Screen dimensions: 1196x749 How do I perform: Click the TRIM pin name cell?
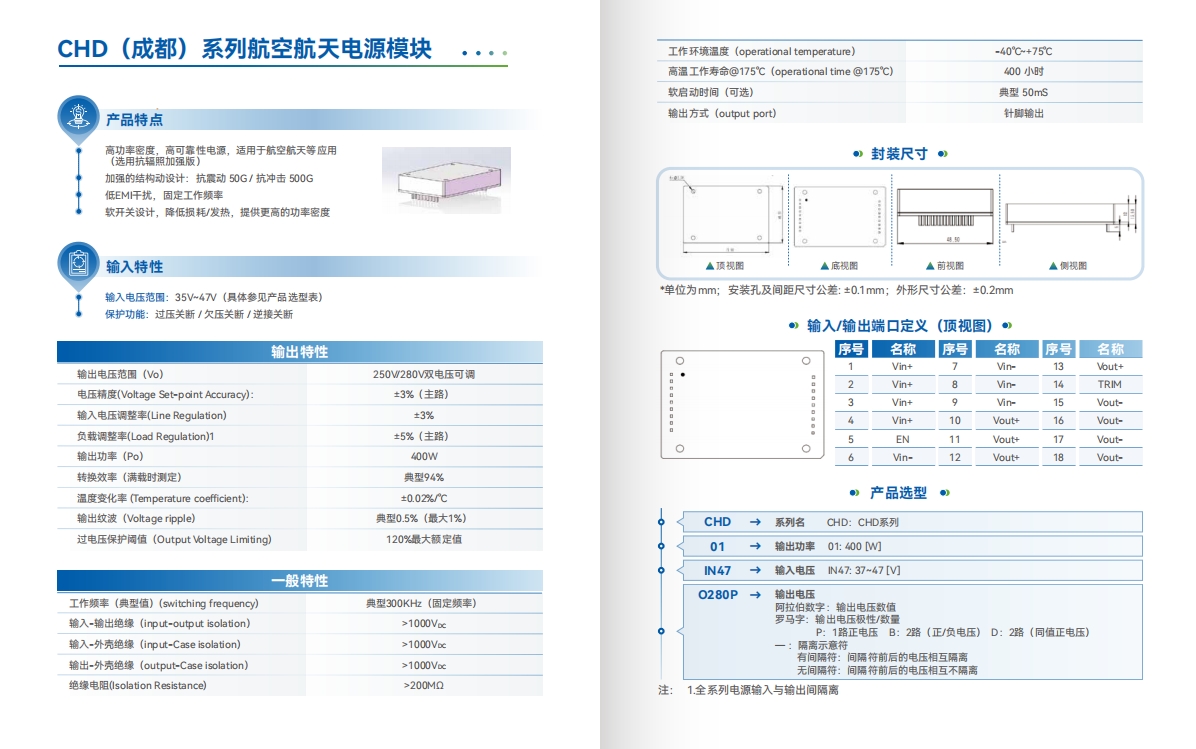[x=1109, y=385]
